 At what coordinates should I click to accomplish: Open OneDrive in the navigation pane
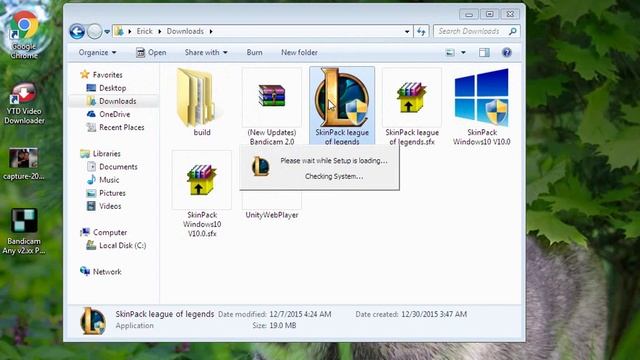(x=108, y=114)
